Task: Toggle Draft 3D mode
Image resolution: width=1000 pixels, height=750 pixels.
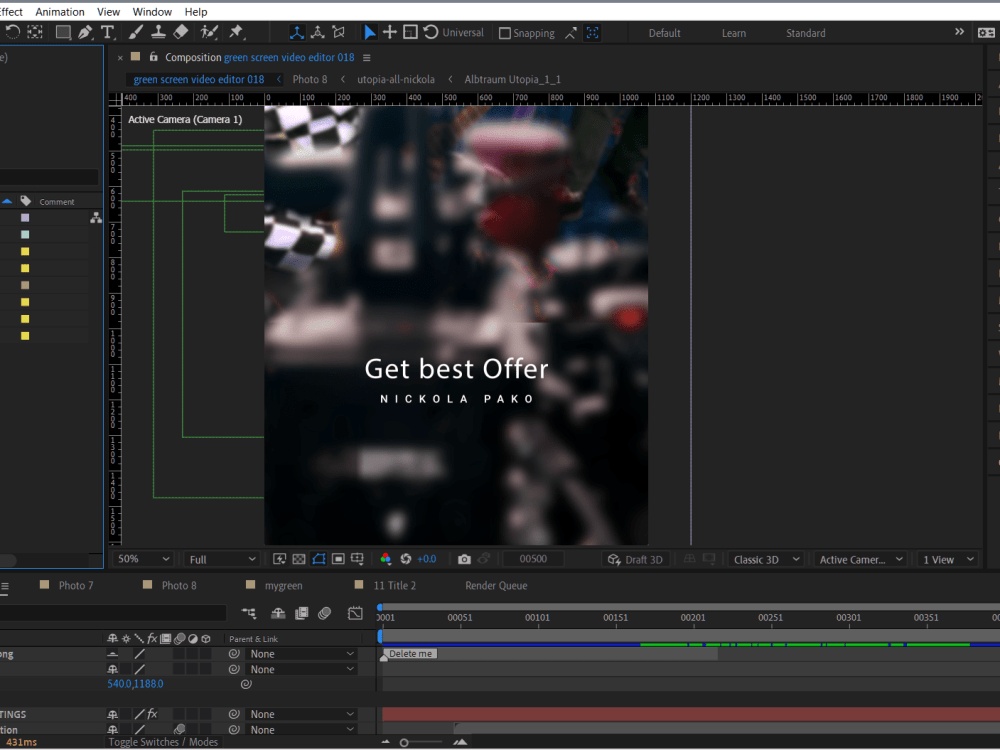Action: pos(635,559)
